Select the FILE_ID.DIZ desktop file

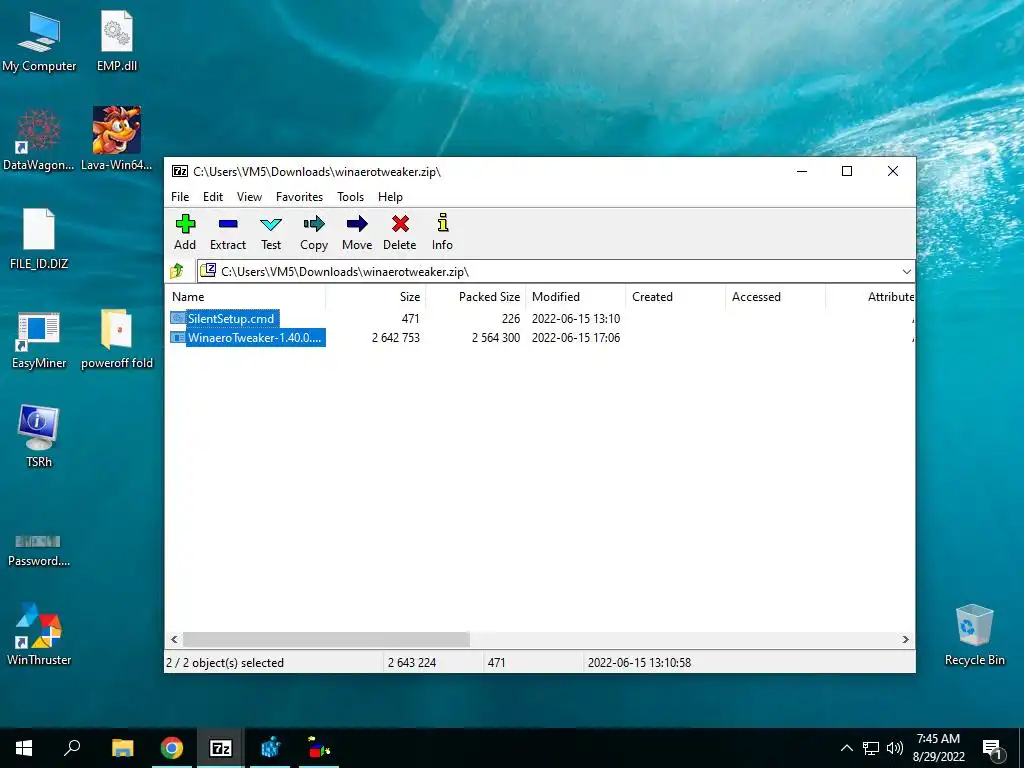coord(39,239)
